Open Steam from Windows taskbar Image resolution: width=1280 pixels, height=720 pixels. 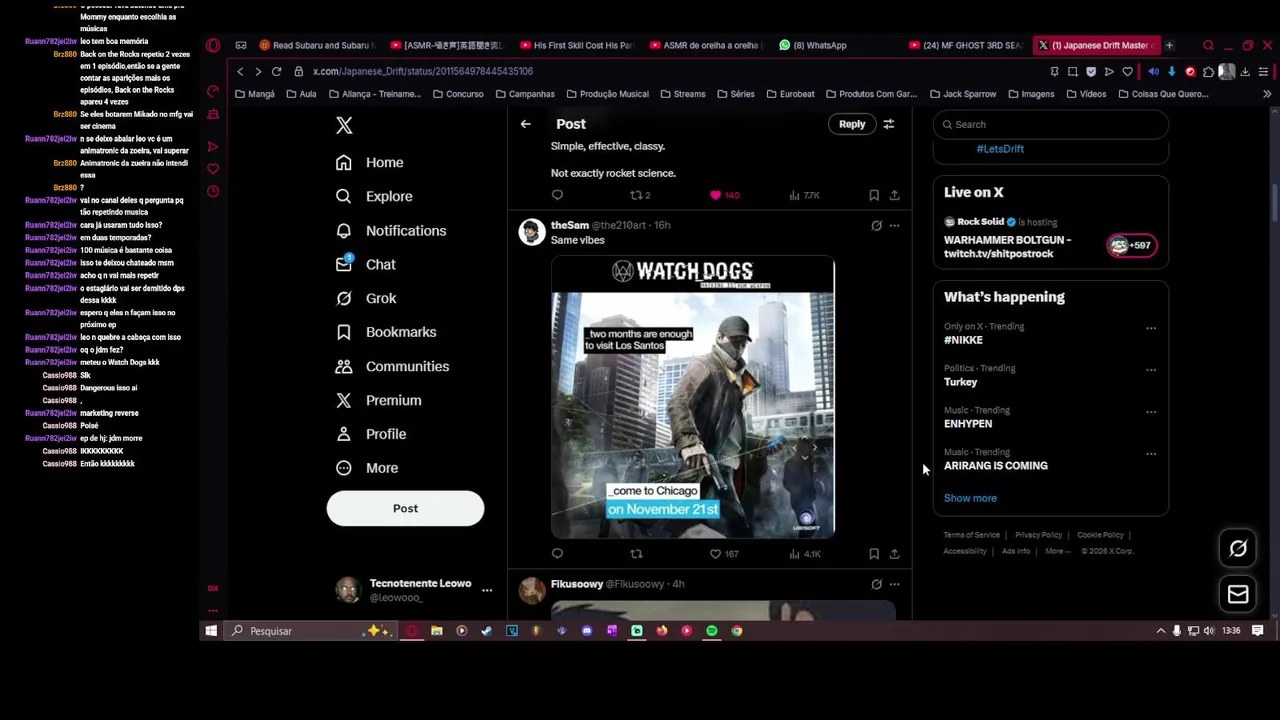pos(486,631)
